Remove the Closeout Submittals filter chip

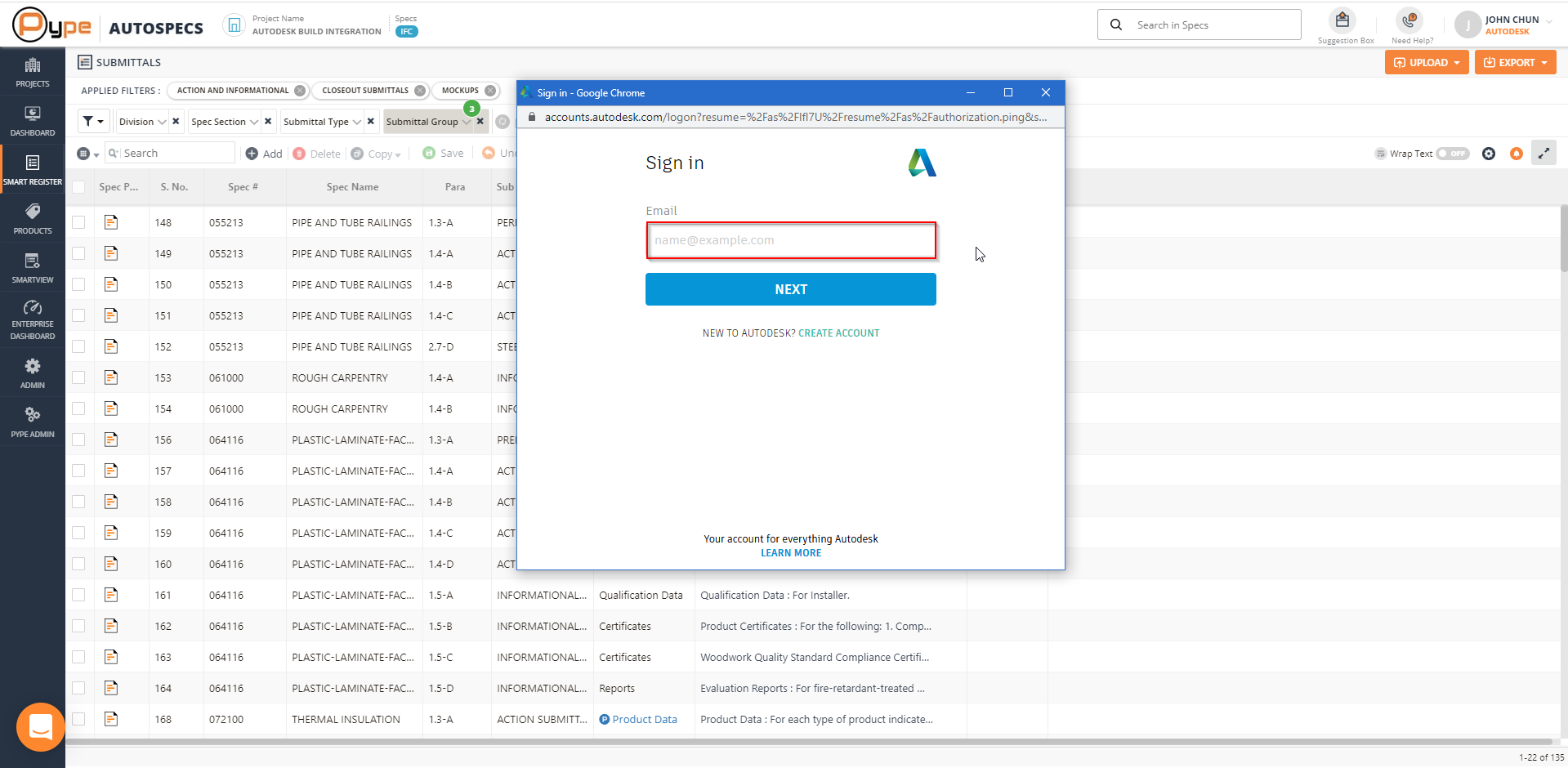pyautogui.click(x=420, y=91)
